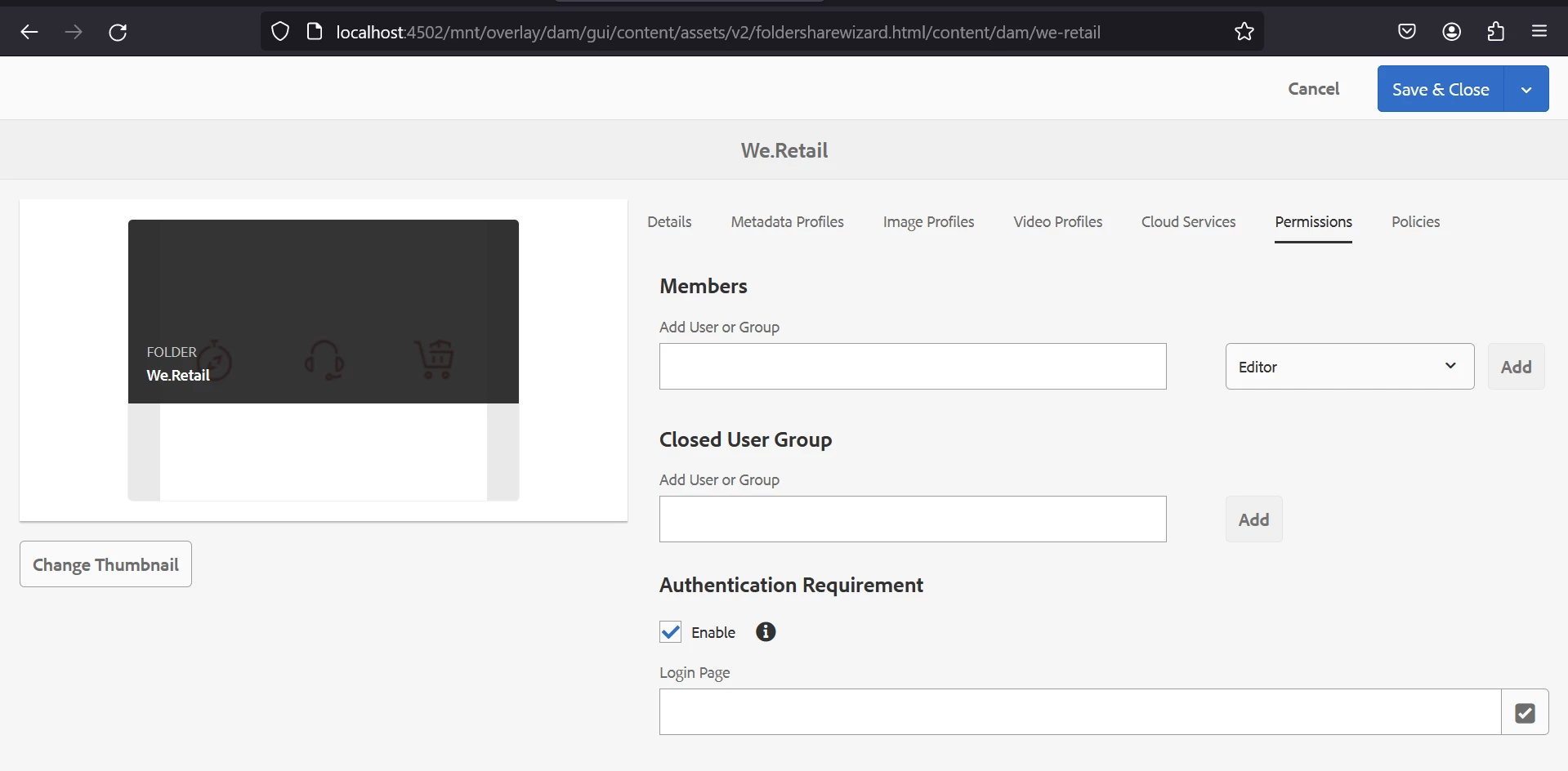Click the Authentication Requirement heading

point(791,585)
